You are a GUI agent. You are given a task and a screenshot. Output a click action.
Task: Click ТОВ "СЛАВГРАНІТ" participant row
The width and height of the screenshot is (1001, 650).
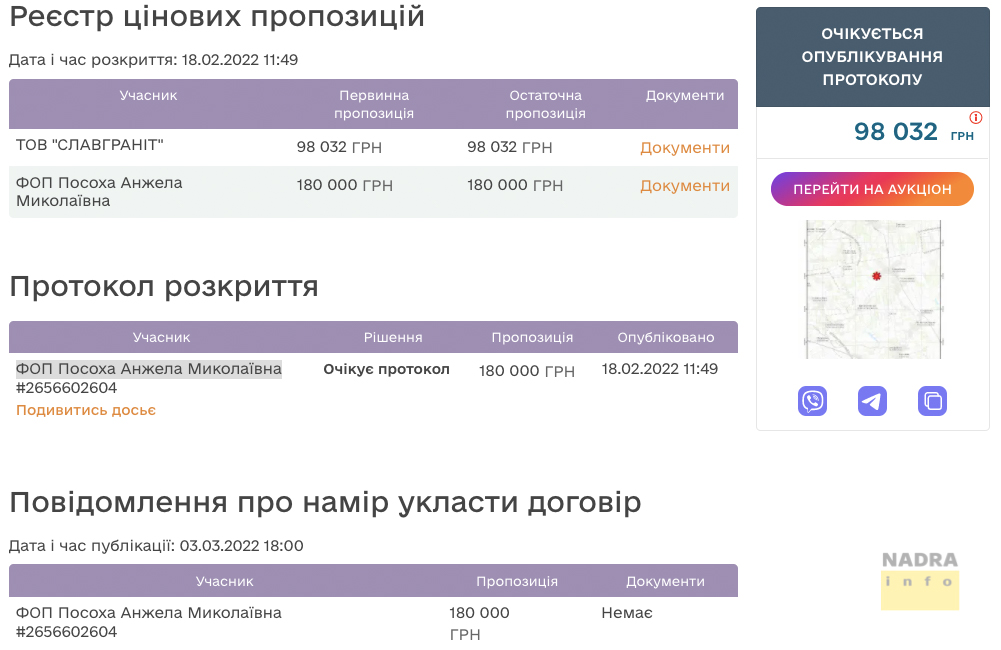(90, 146)
